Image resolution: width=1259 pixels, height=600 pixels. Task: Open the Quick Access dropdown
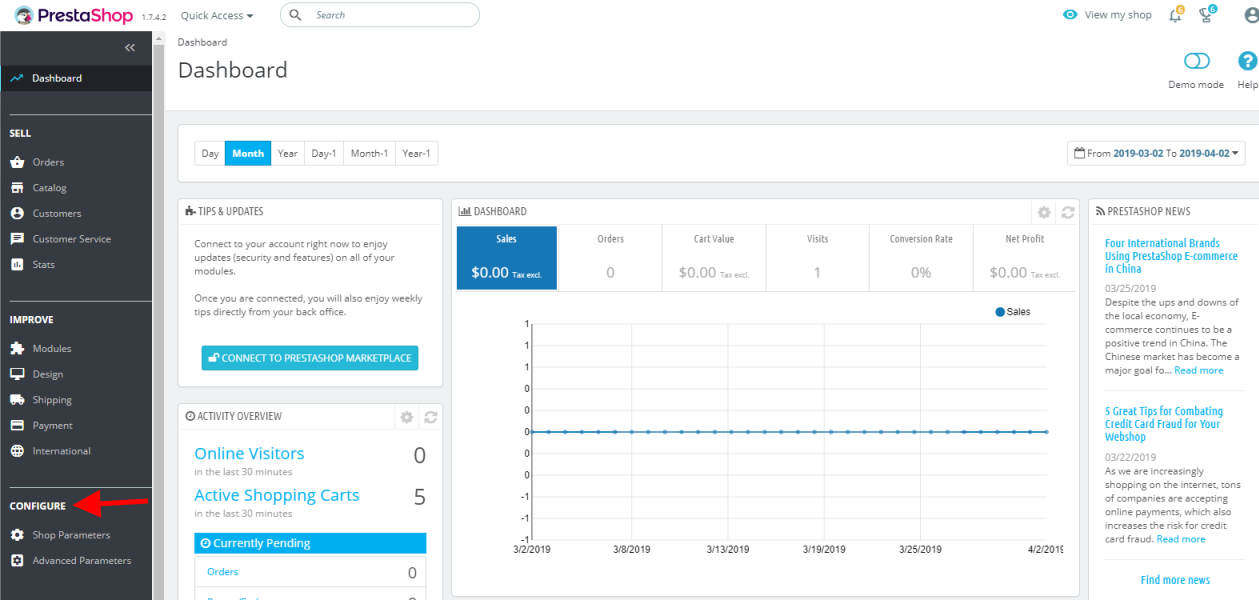pyautogui.click(x=216, y=15)
